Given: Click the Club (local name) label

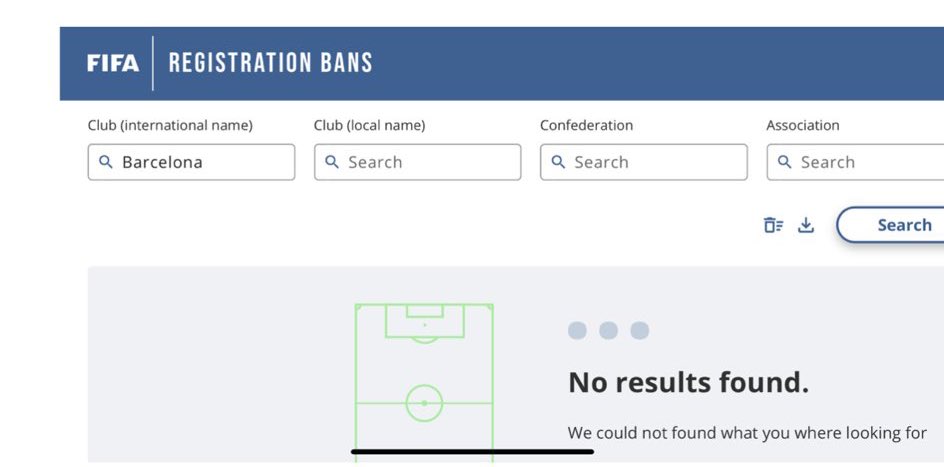Looking at the screenshot, I should [369, 126].
